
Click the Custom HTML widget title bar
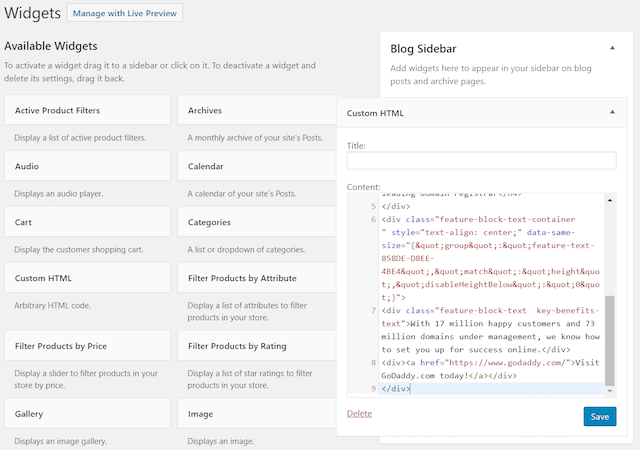482,113
